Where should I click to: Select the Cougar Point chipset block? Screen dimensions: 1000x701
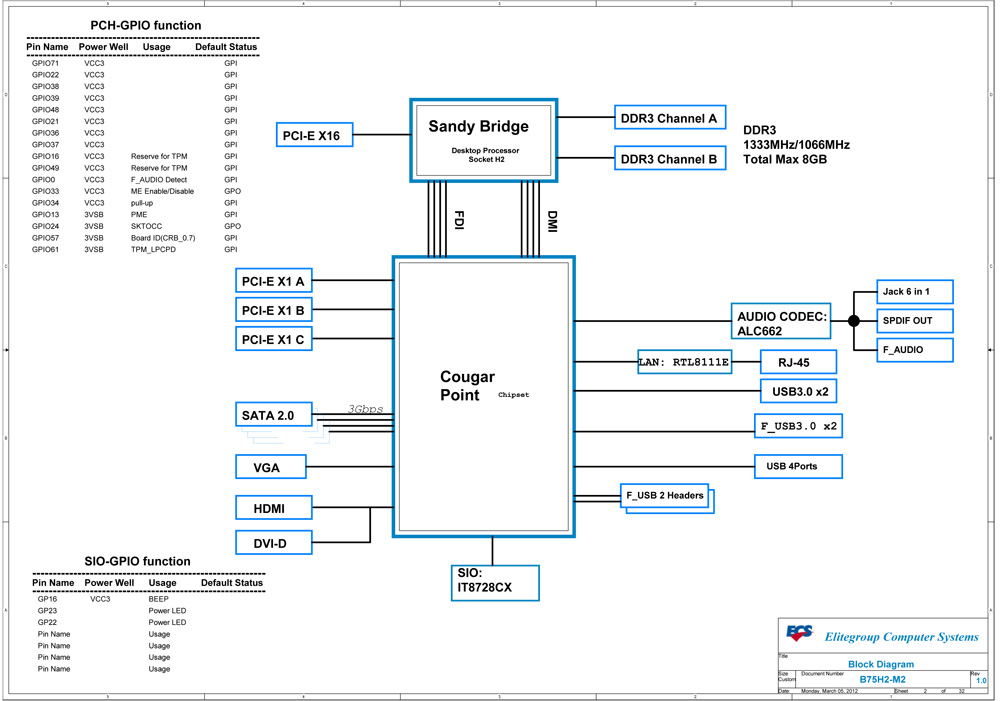[x=483, y=397]
